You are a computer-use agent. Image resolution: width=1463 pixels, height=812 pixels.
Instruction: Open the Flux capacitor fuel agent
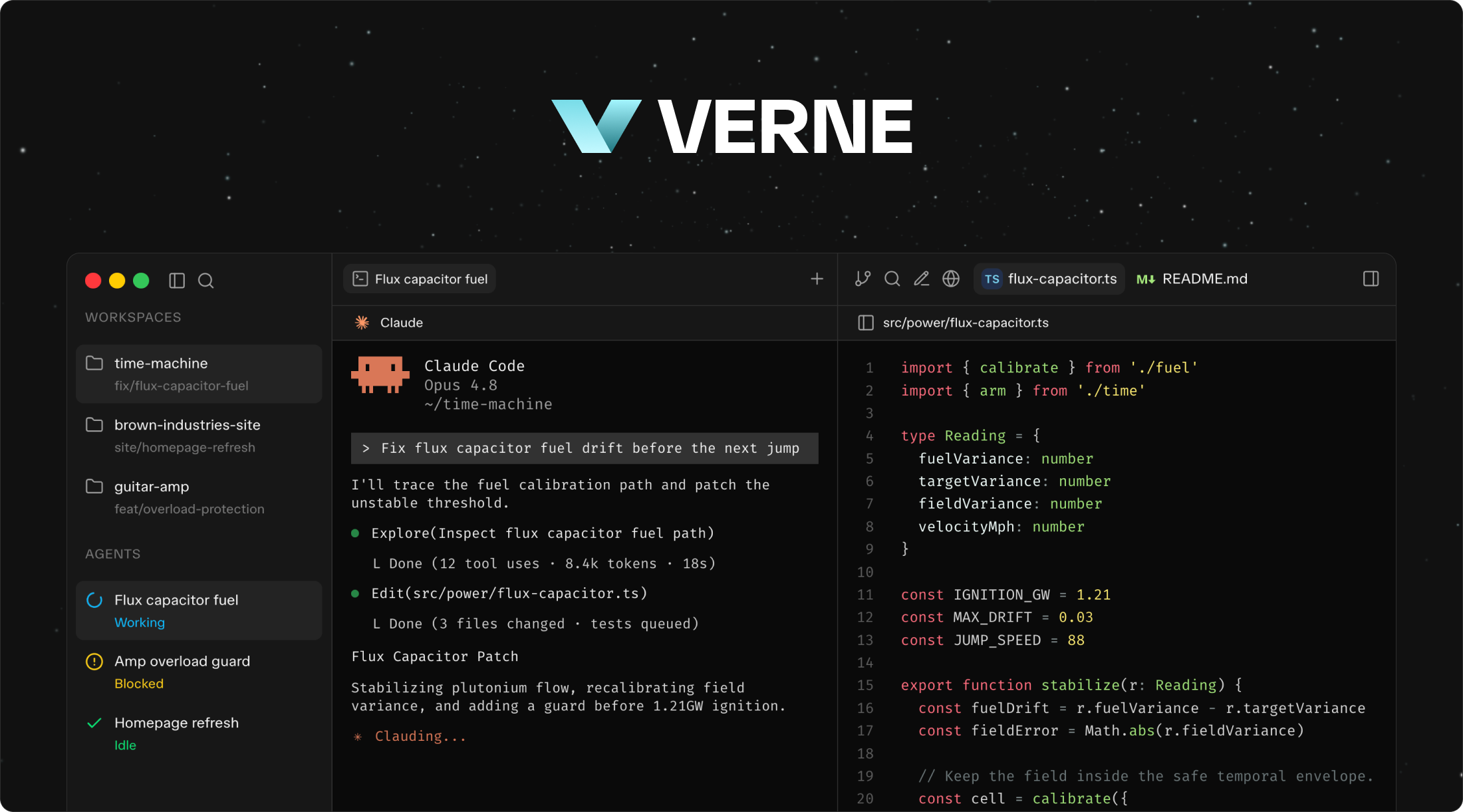[x=199, y=610]
